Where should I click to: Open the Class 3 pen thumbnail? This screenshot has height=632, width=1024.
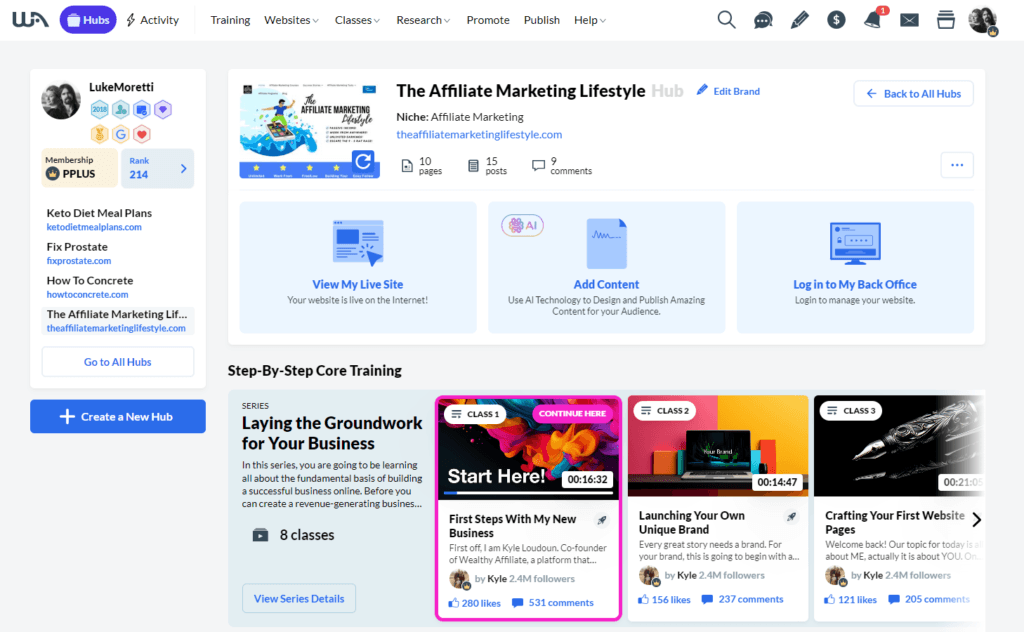coord(899,446)
